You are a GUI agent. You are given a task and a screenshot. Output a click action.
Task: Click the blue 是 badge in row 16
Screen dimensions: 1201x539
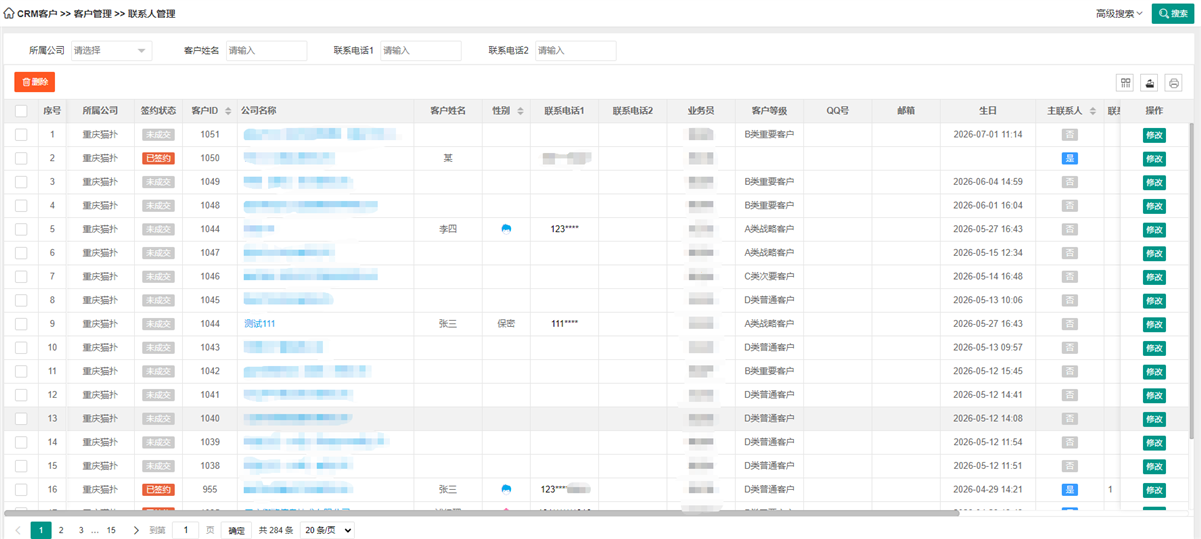pos(1070,490)
